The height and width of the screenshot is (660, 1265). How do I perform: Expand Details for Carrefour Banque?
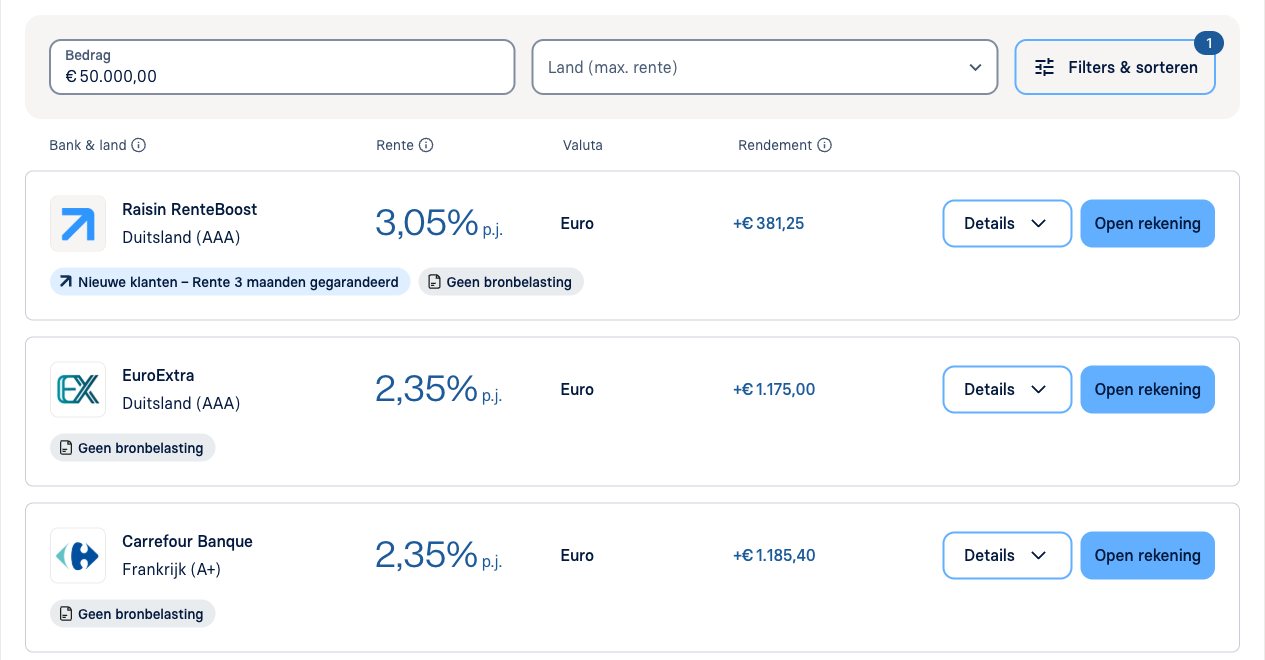1007,555
